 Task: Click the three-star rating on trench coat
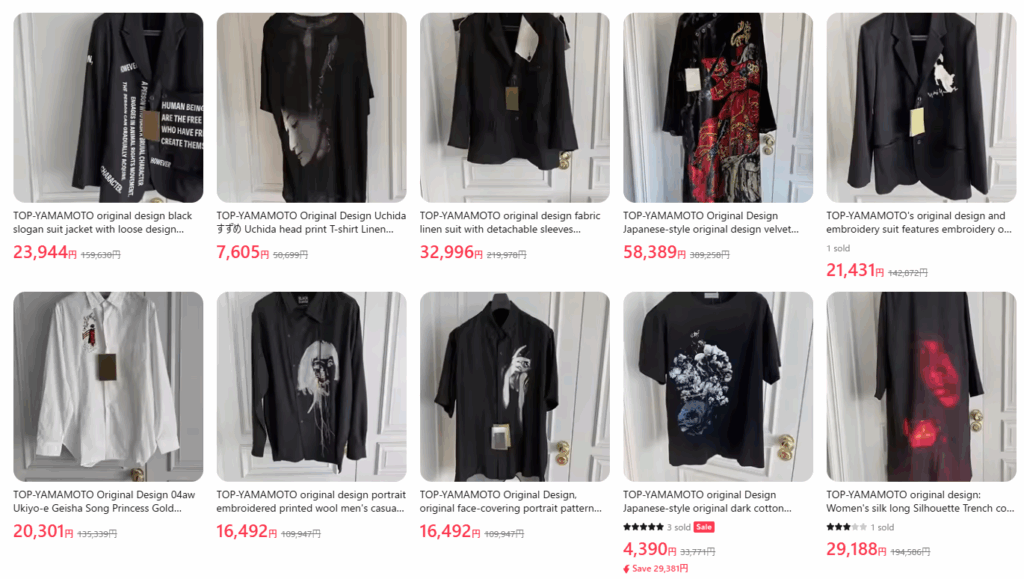(x=846, y=527)
